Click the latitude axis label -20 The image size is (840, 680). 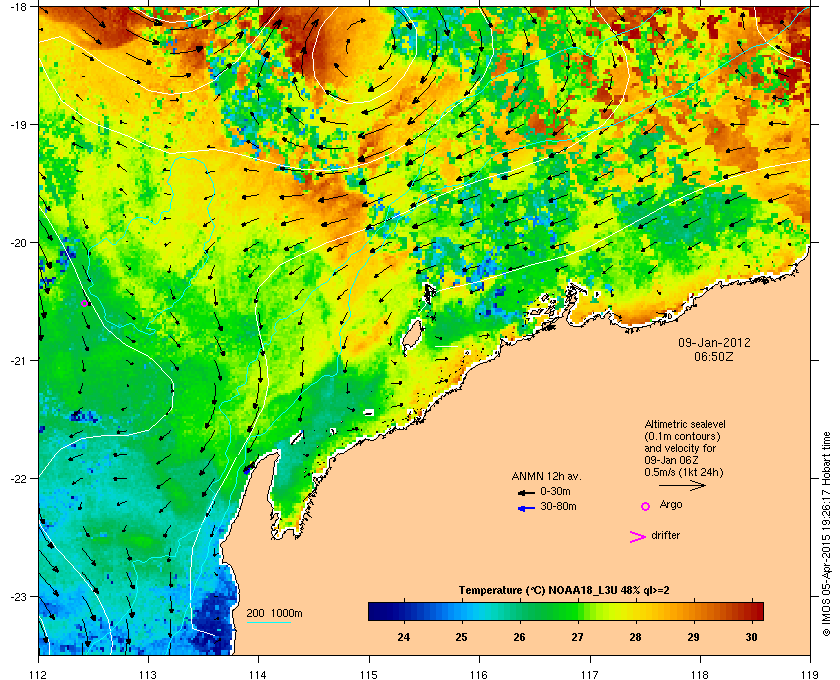click(17, 243)
